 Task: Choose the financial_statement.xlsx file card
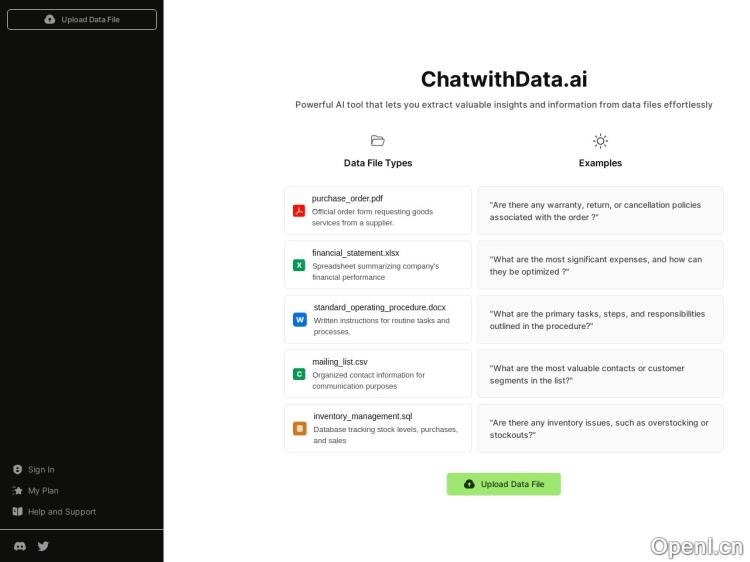coord(377,265)
